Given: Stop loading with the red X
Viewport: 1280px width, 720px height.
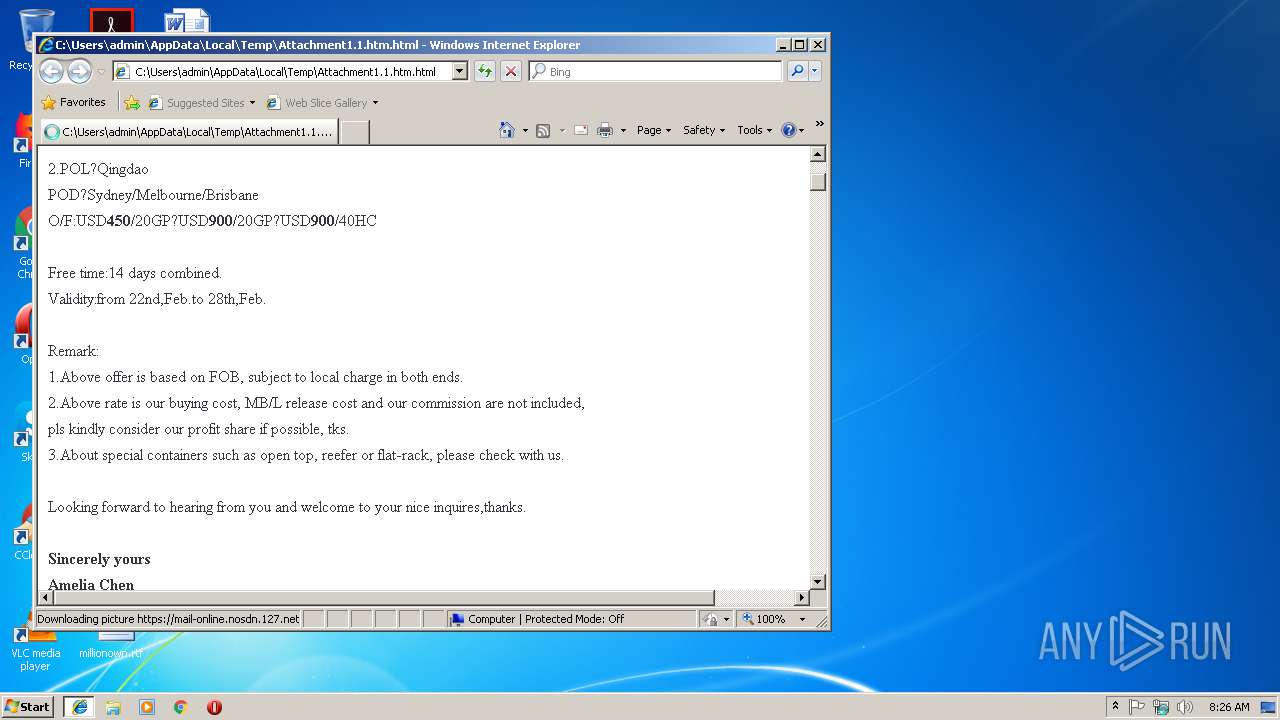Looking at the screenshot, I should click(511, 71).
